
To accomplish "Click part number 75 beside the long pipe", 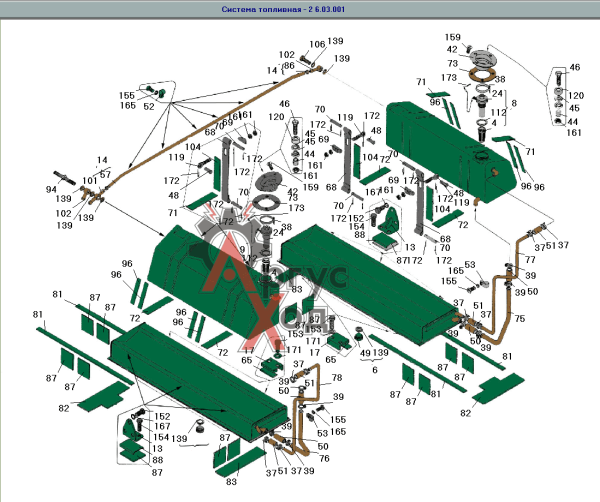I will [x=519, y=318].
